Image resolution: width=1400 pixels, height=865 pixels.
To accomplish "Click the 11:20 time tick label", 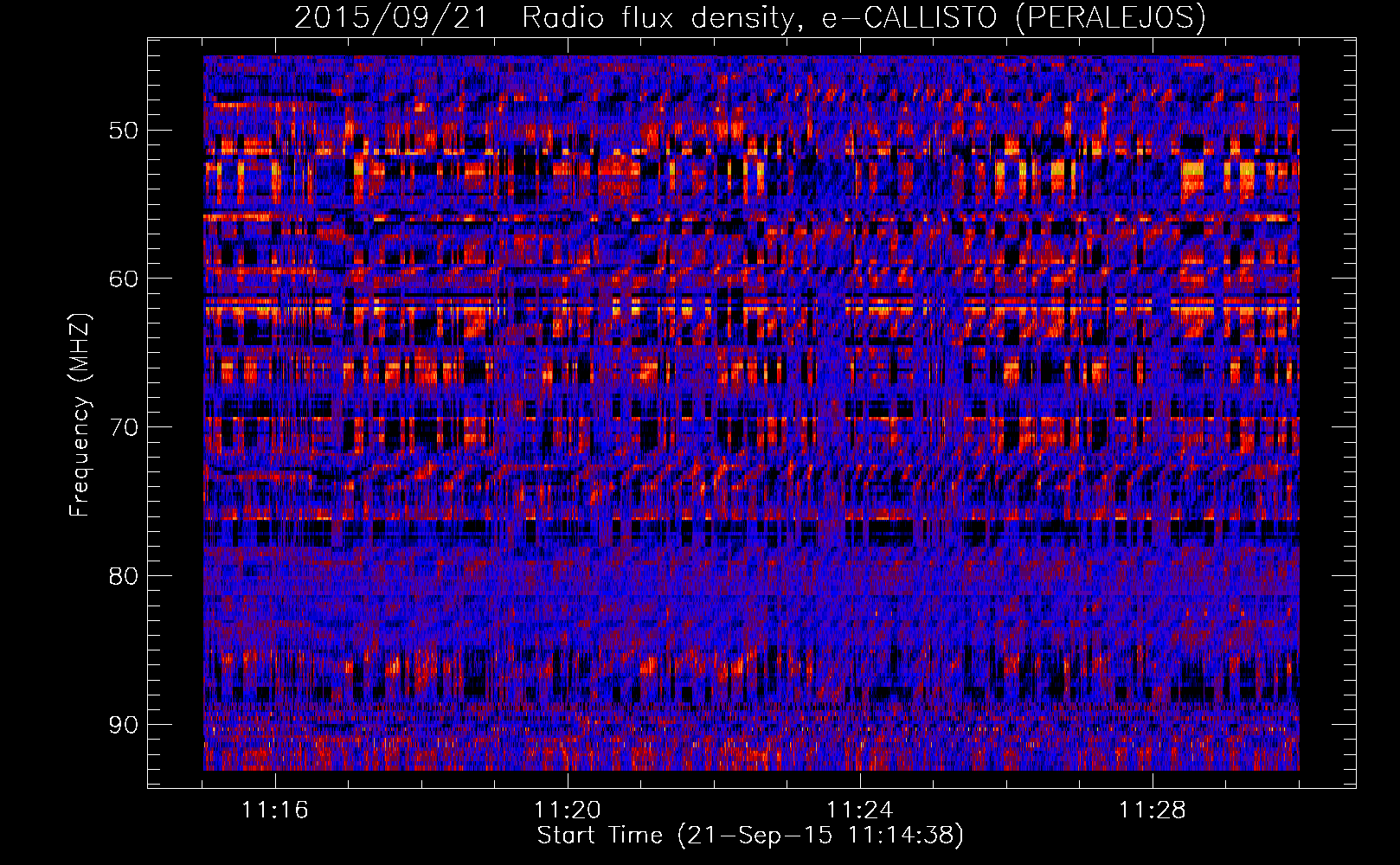I will pyautogui.click(x=568, y=811).
